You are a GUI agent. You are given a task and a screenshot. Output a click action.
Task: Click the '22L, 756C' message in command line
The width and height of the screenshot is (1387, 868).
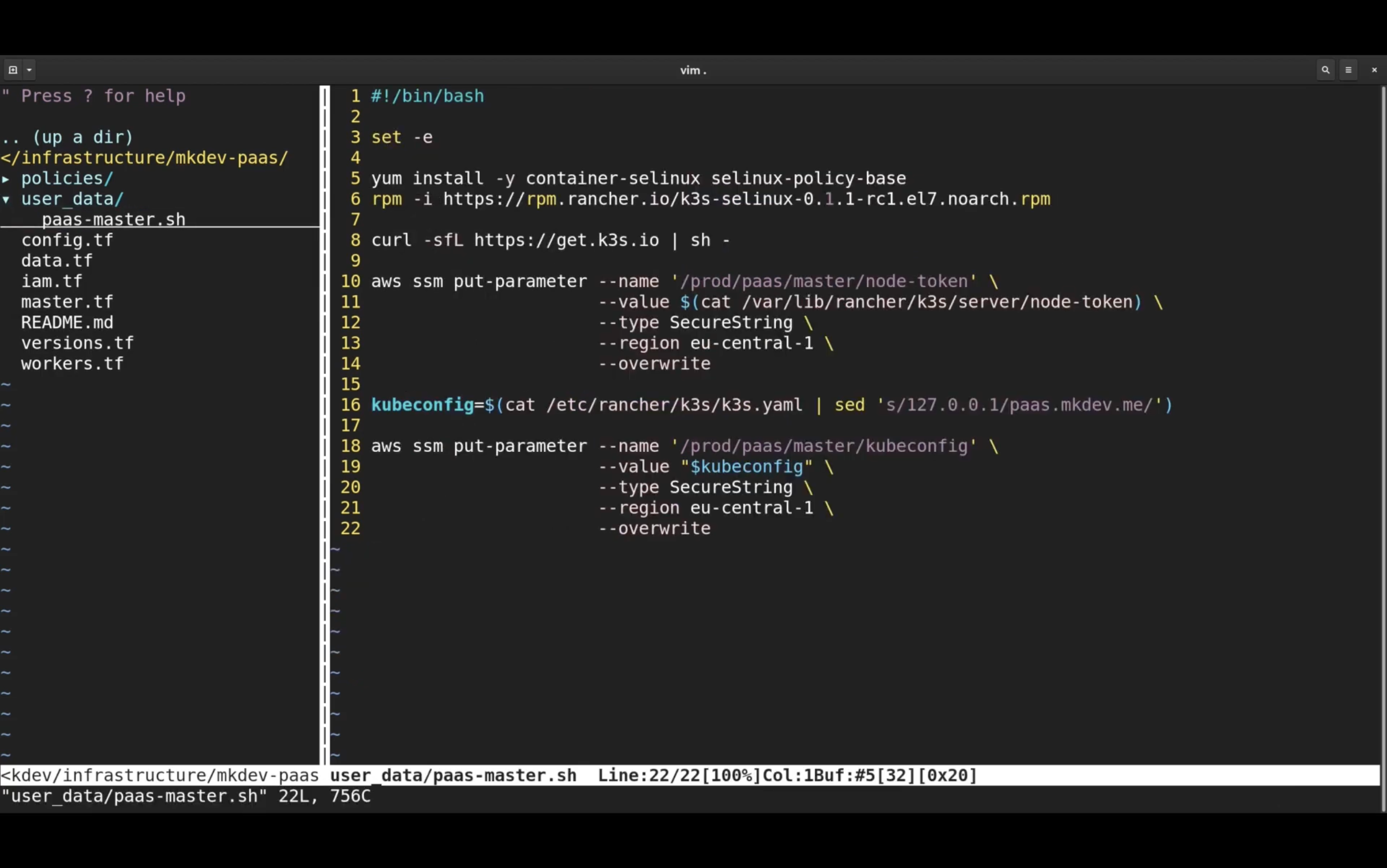click(325, 796)
